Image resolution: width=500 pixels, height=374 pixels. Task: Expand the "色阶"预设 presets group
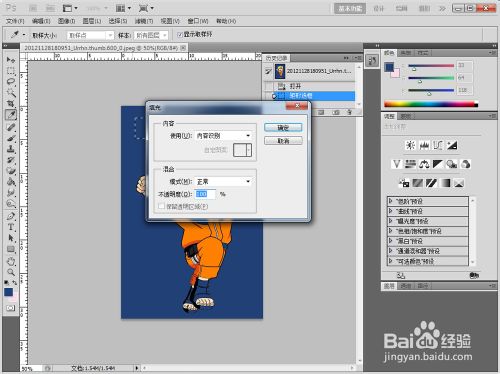(391, 201)
